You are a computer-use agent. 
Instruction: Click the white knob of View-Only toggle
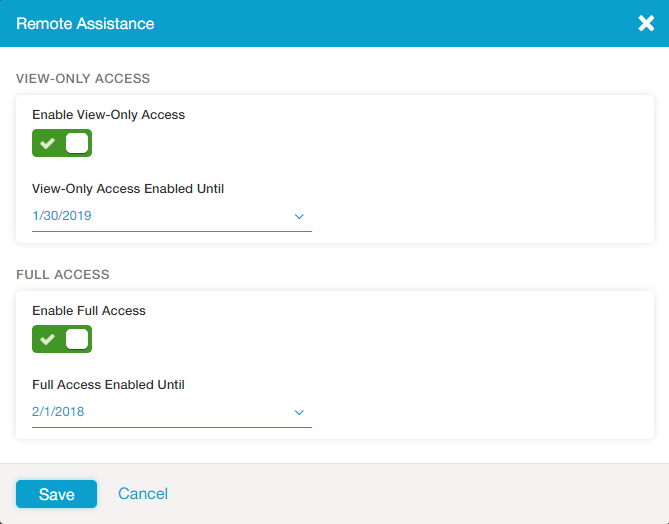77,143
